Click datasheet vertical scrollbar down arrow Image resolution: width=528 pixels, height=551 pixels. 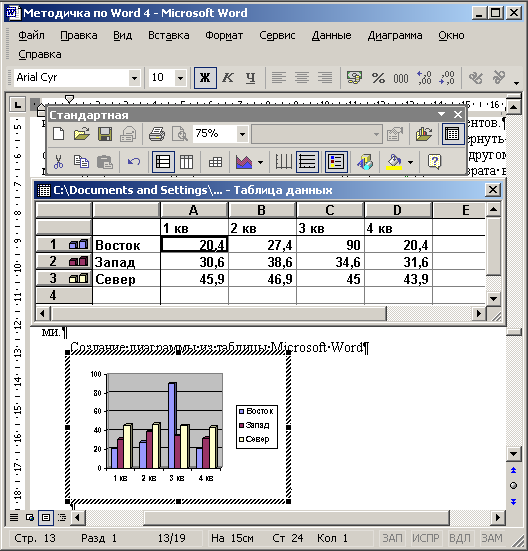point(493,299)
